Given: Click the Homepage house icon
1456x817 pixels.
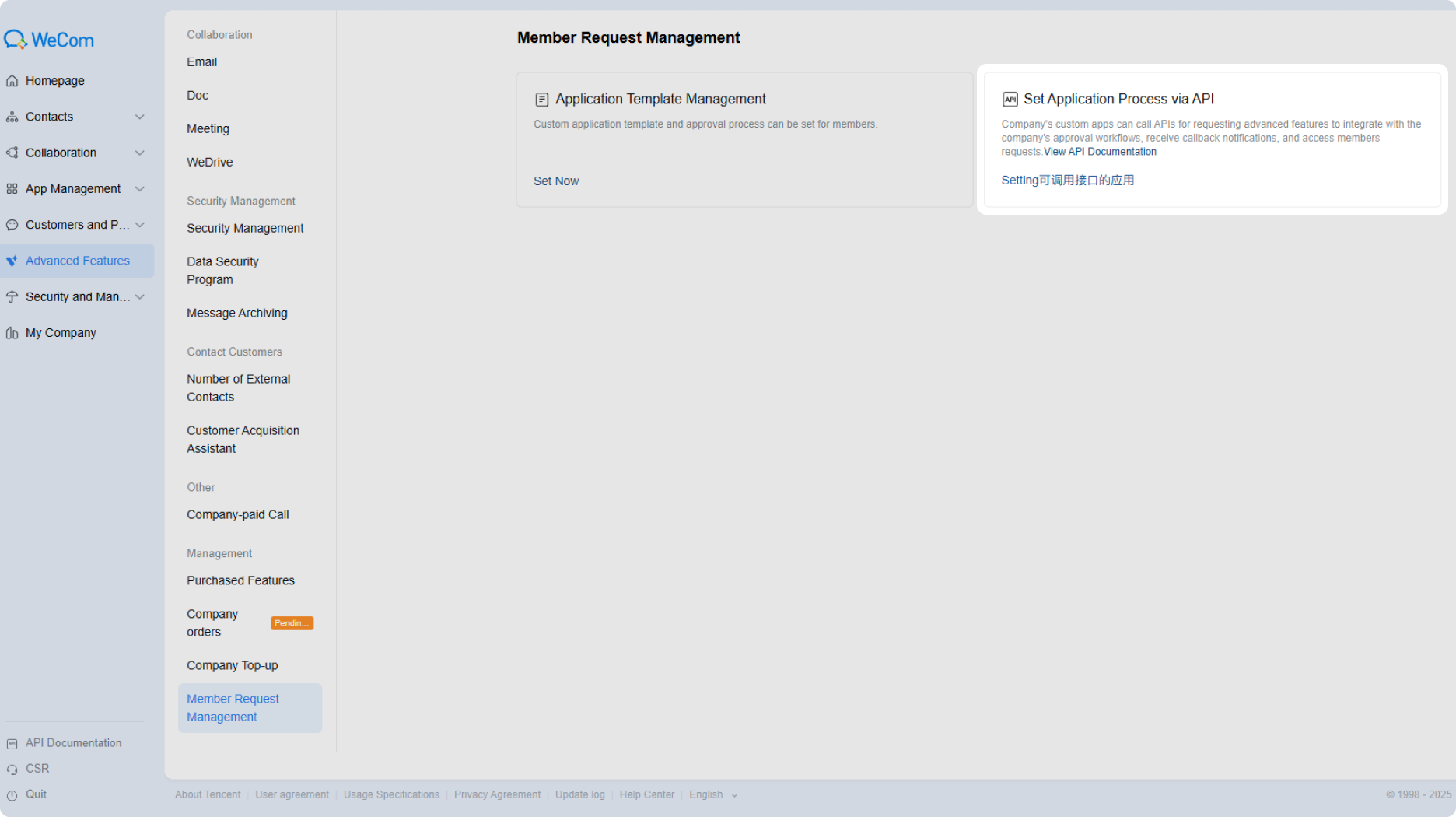Looking at the screenshot, I should [x=12, y=81].
